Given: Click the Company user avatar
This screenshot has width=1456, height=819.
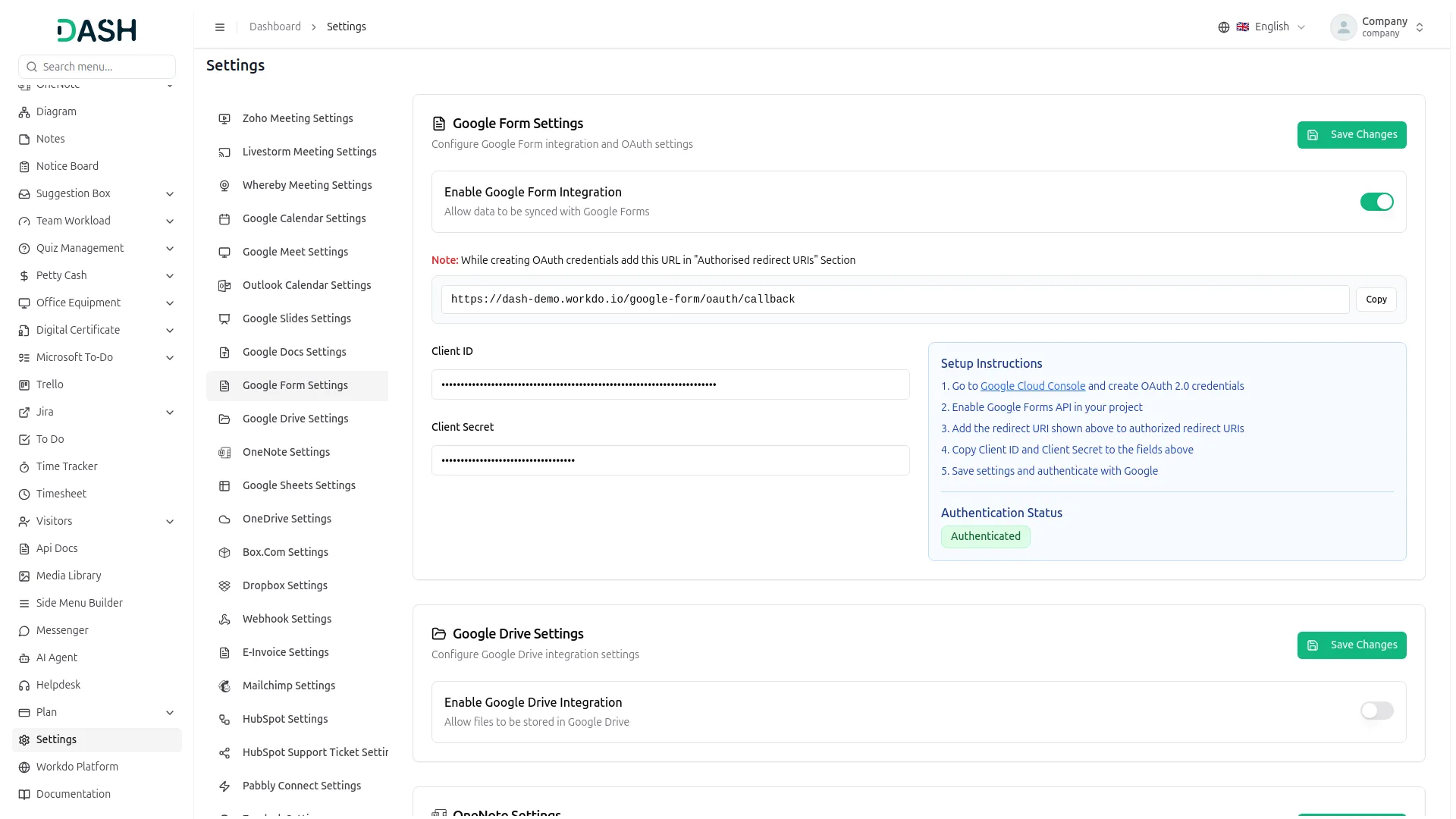Looking at the screenshot, I should click(1343, 27).
